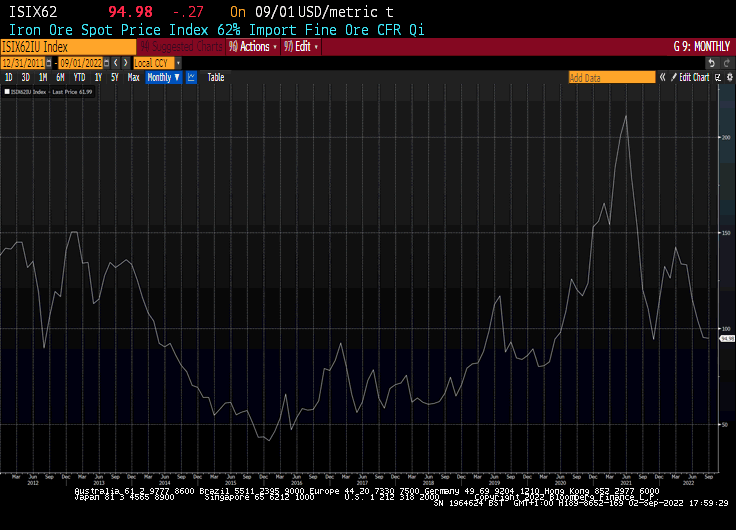Open the end date calendar picker
The width and height of the screenshot is (736, 530).
pos(107,62)
